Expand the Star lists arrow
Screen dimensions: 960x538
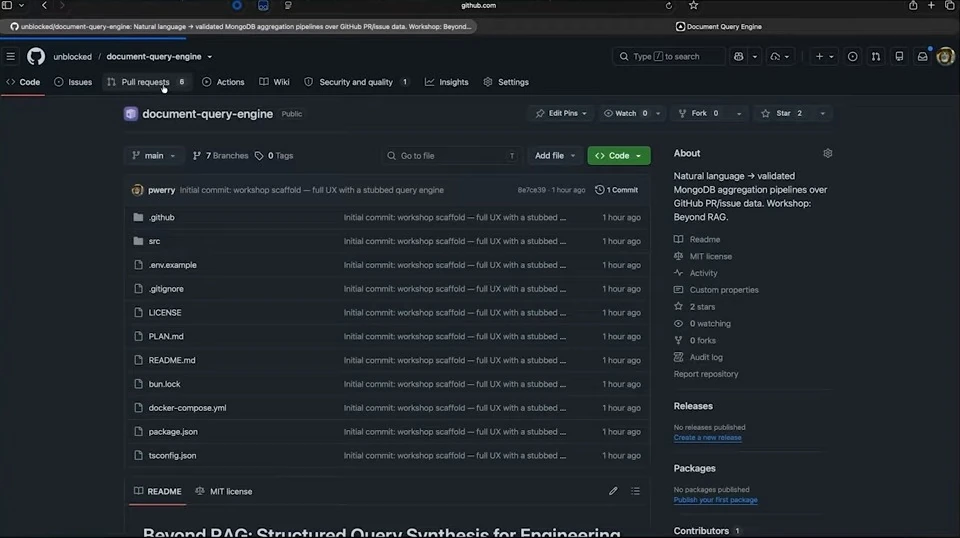coord(822,113)
